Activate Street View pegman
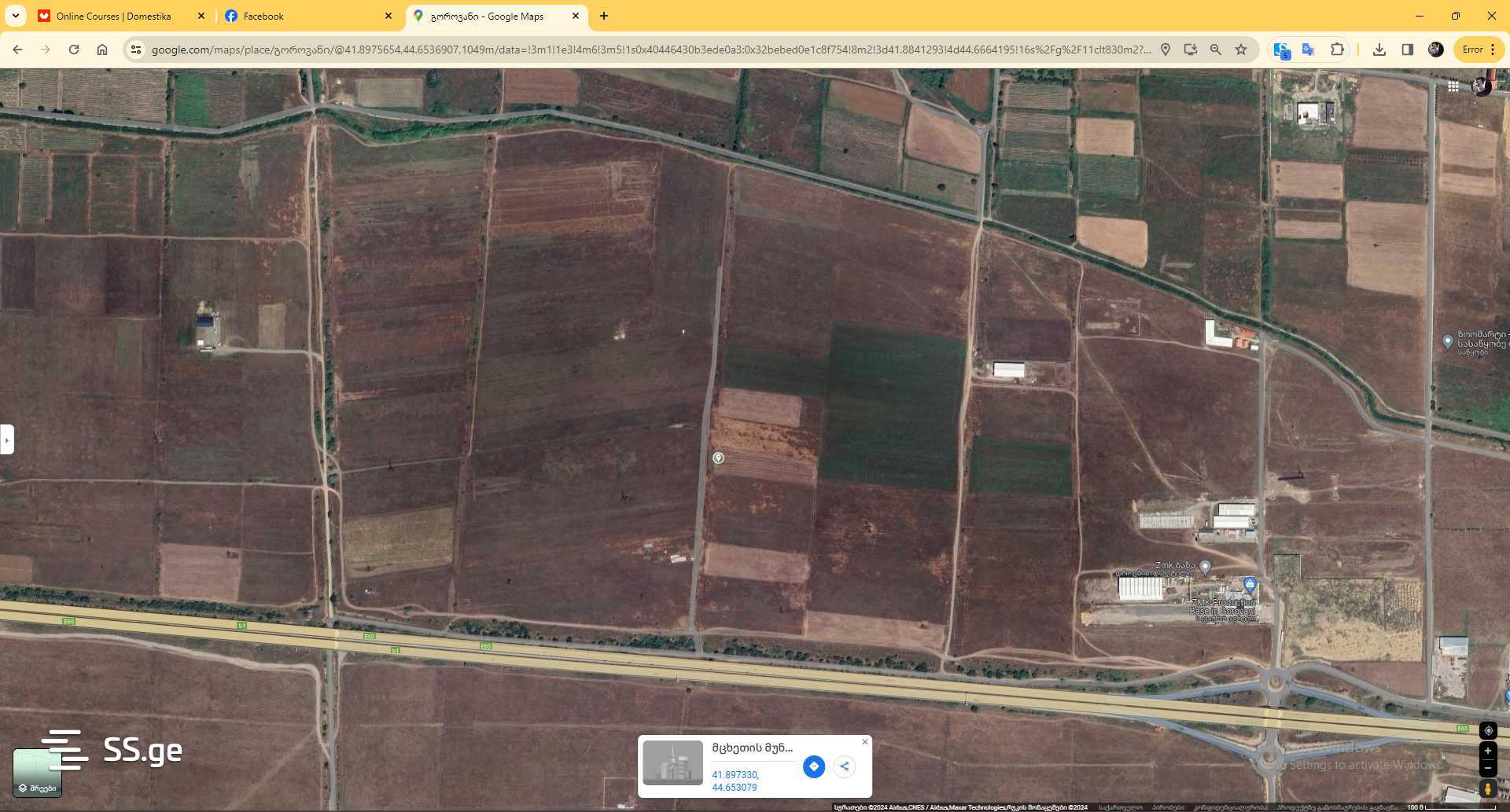Viewport: 1510px width, 812px height. (x=1487, y=788)
